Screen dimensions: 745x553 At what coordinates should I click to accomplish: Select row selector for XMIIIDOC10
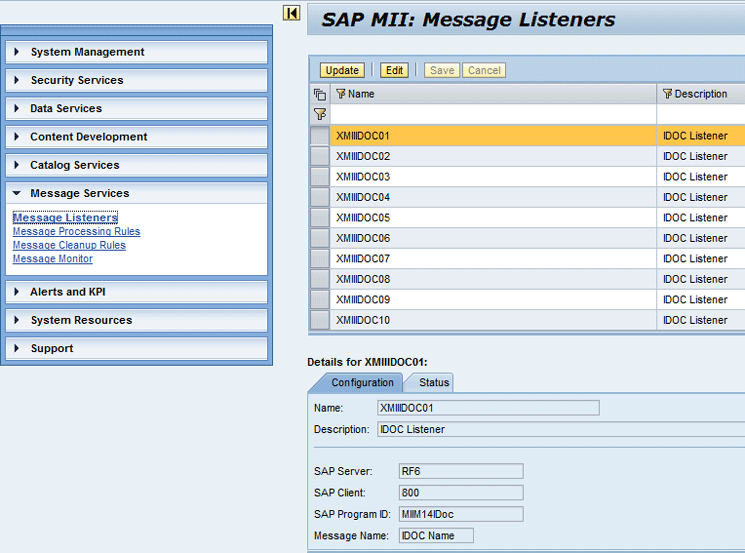(320, 320)
